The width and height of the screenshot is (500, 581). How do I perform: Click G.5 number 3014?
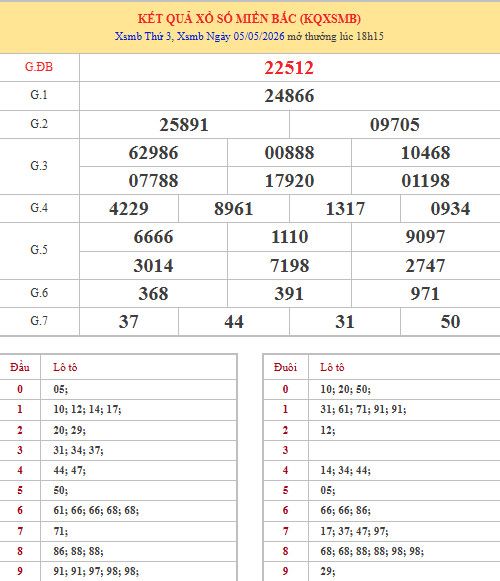(x=153, y=266)
